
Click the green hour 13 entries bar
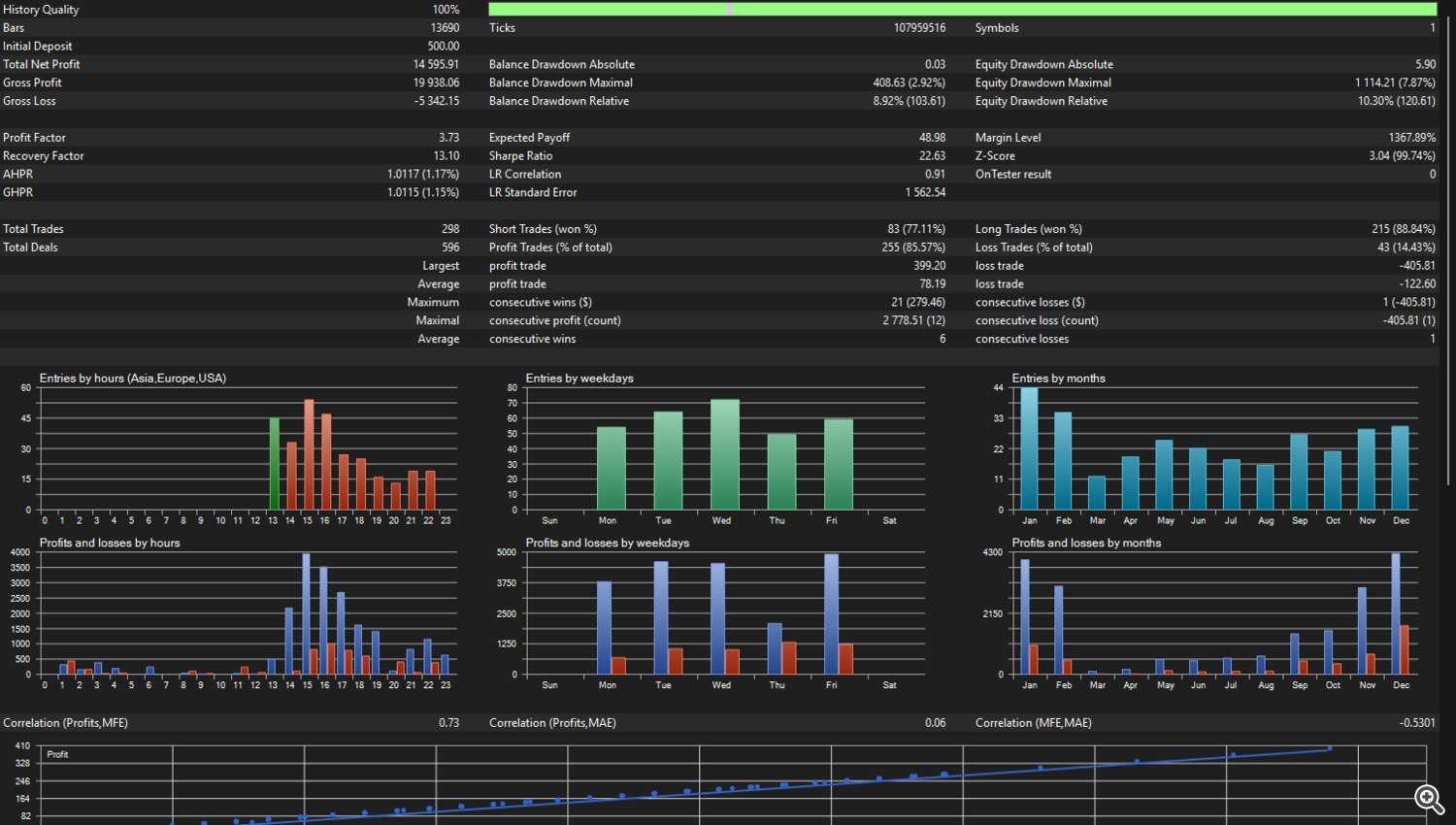(274, 464)
